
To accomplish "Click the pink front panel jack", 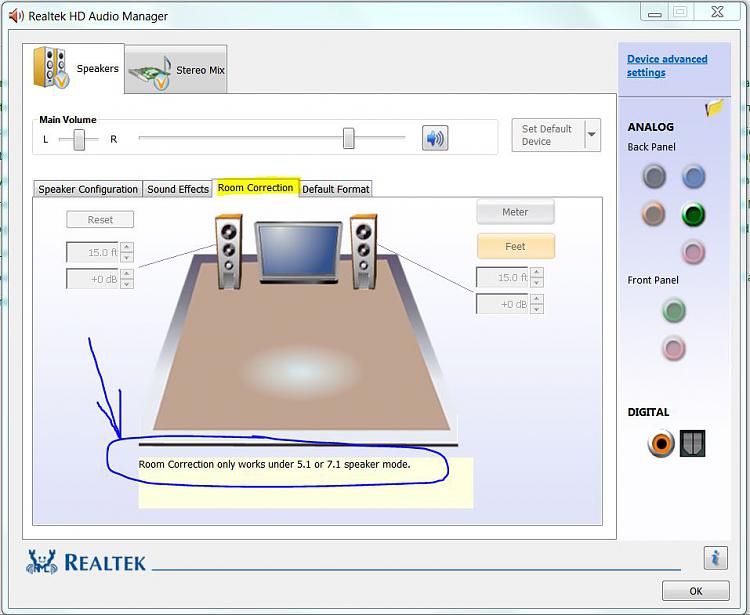I will (674, 348).
